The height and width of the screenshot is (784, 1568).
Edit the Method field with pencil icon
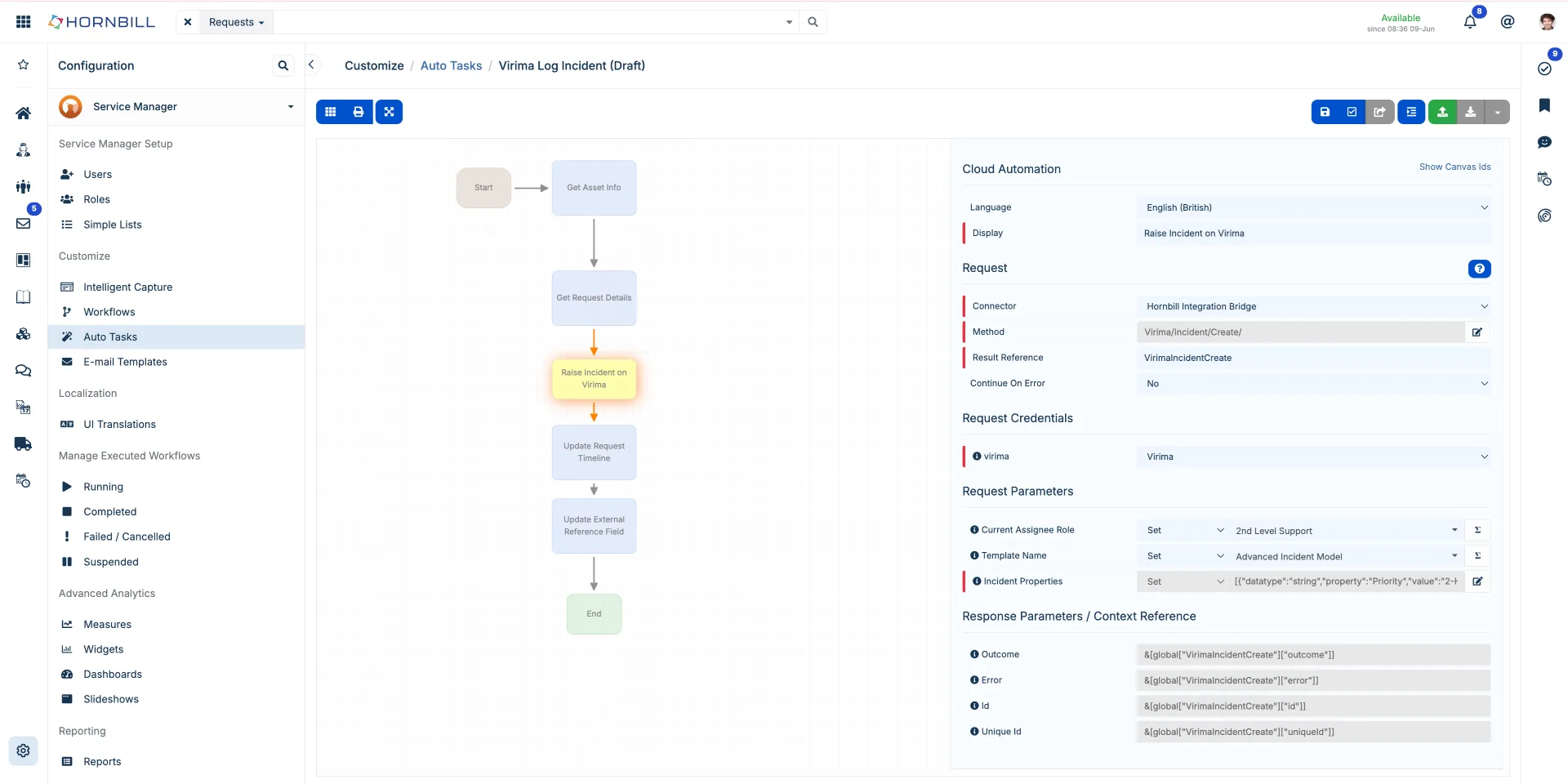click(1477, 332)
